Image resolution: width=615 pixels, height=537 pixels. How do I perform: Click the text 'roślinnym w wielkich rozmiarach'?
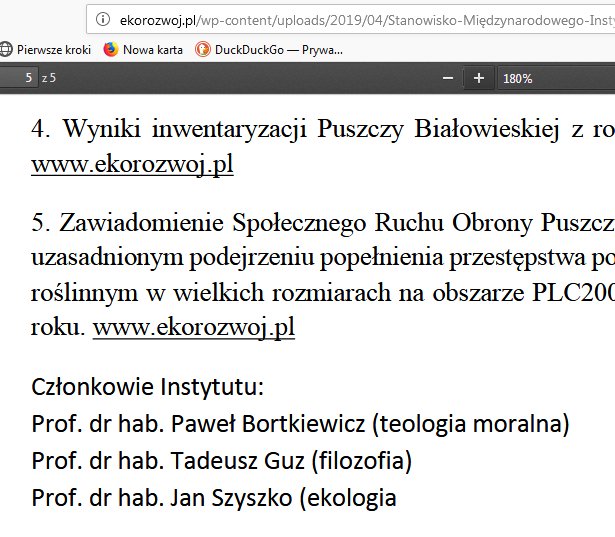point(211,293)
